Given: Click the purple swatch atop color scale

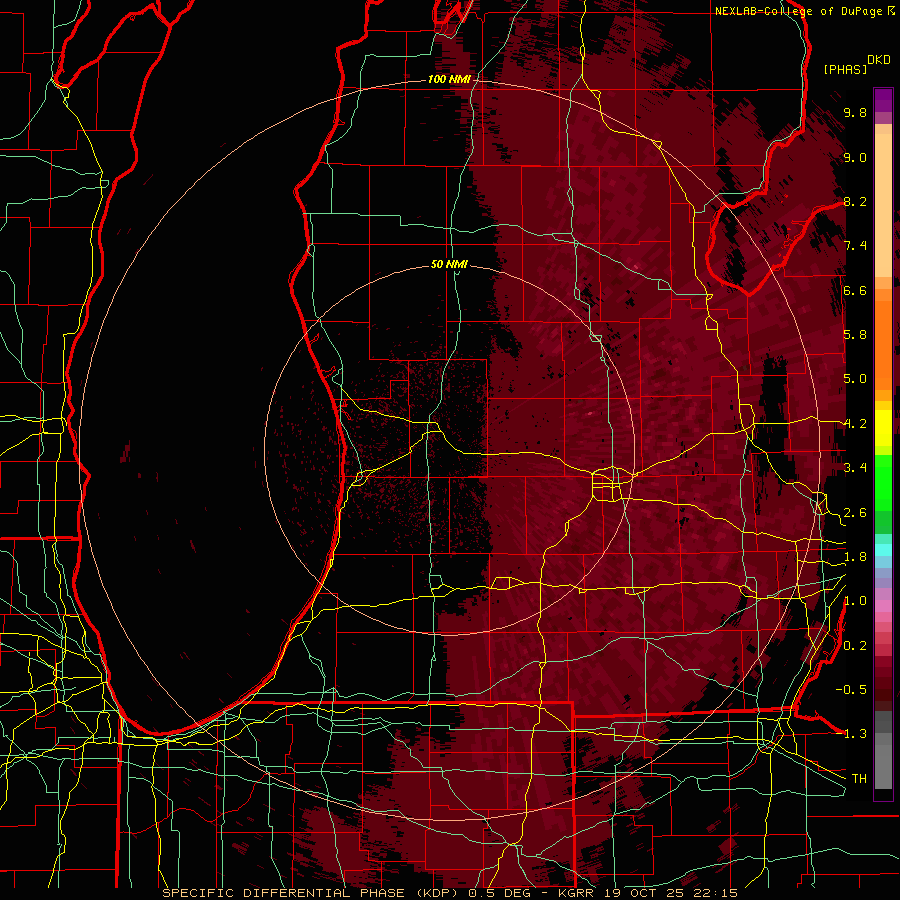Looking at the screenshot, I should (883, 100).
